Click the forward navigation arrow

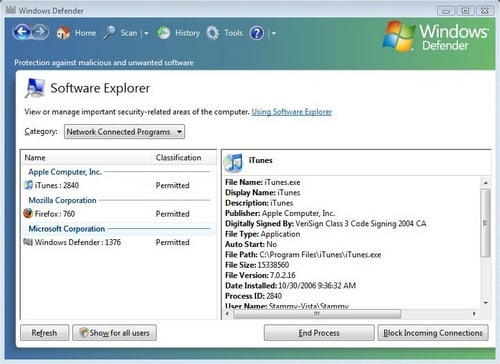(40, 32)
